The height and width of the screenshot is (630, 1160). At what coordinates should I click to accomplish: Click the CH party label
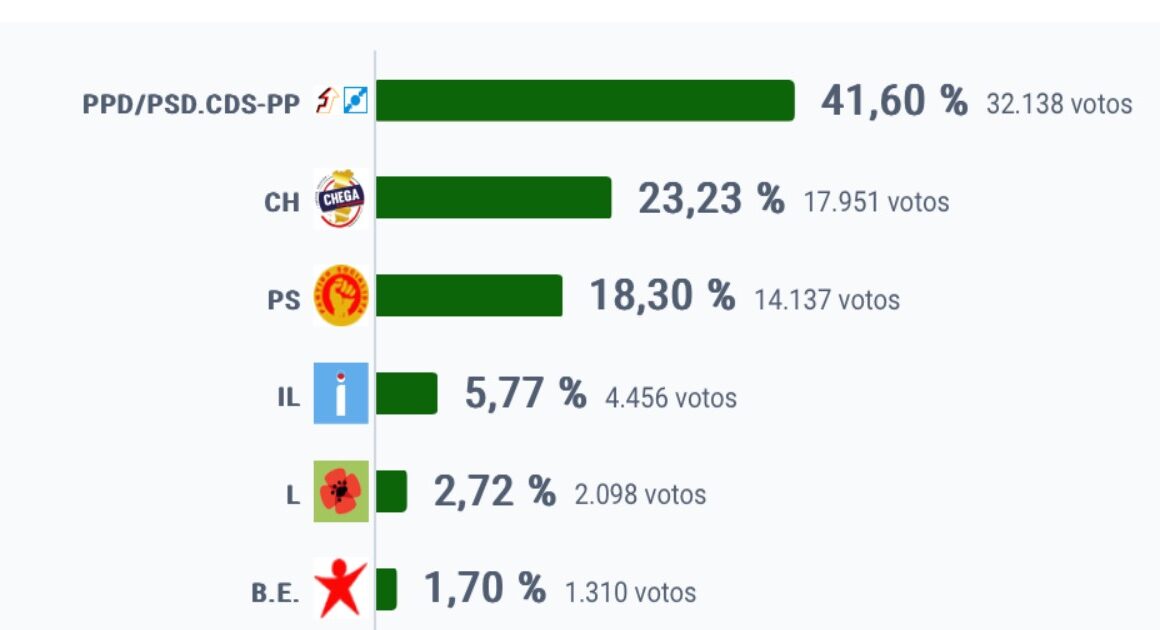pos(282,202)
